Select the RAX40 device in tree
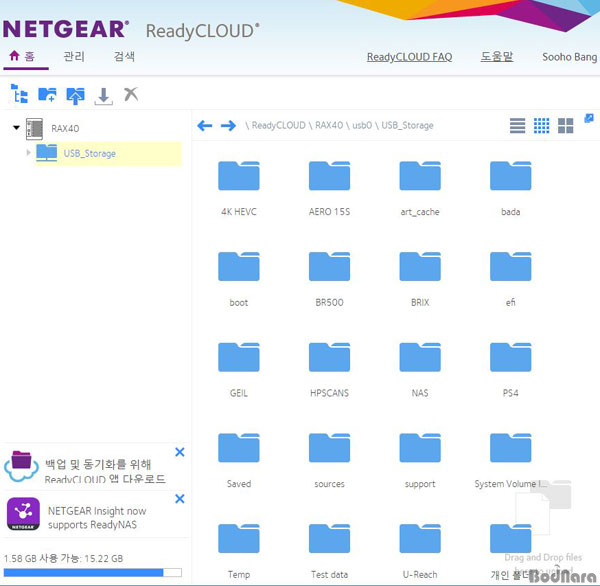Screen dimensions: 600x586 pyautogui.click(x=65, y=129)
